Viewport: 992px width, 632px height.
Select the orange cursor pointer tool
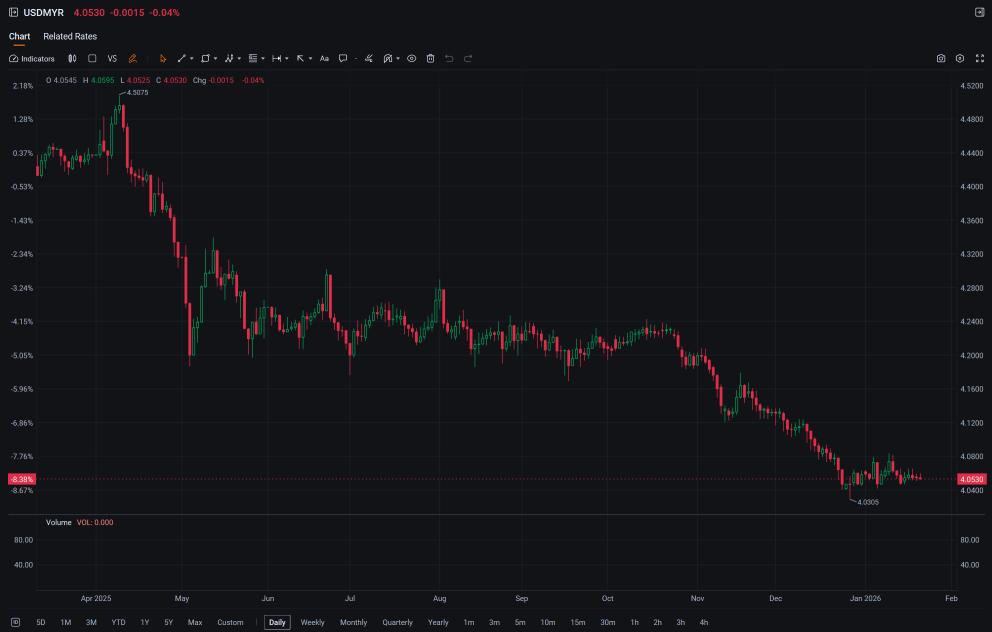pos(163,59)
